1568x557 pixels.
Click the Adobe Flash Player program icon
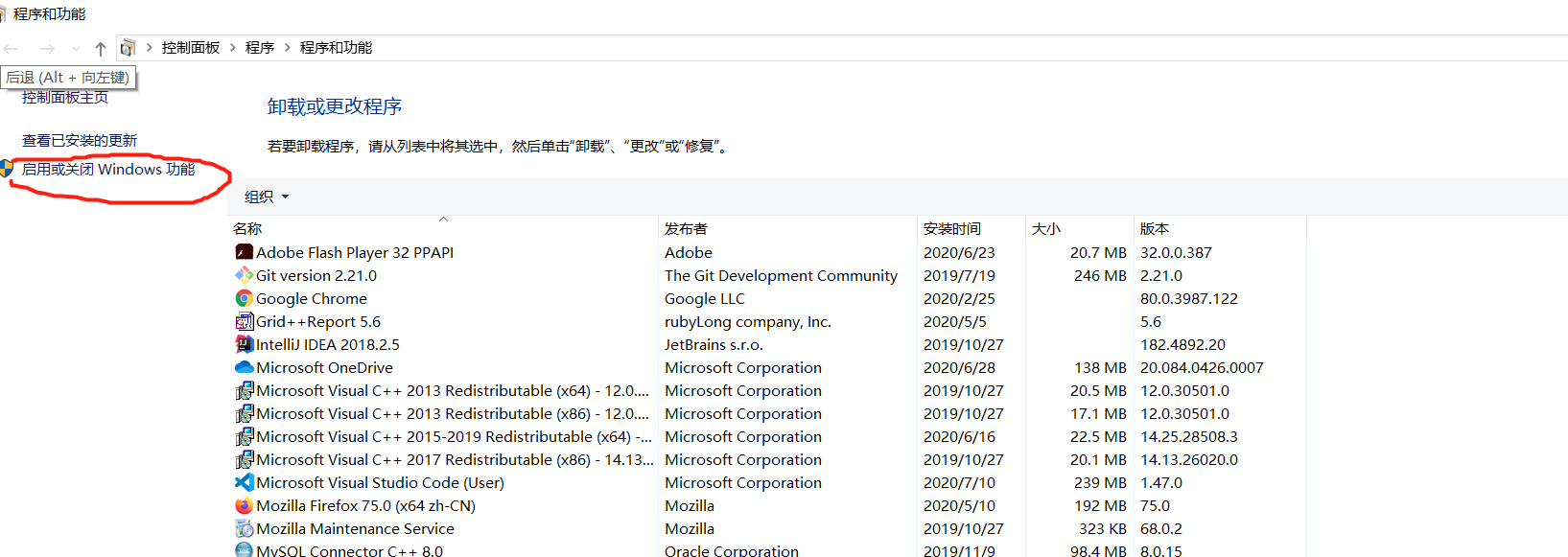245,252
